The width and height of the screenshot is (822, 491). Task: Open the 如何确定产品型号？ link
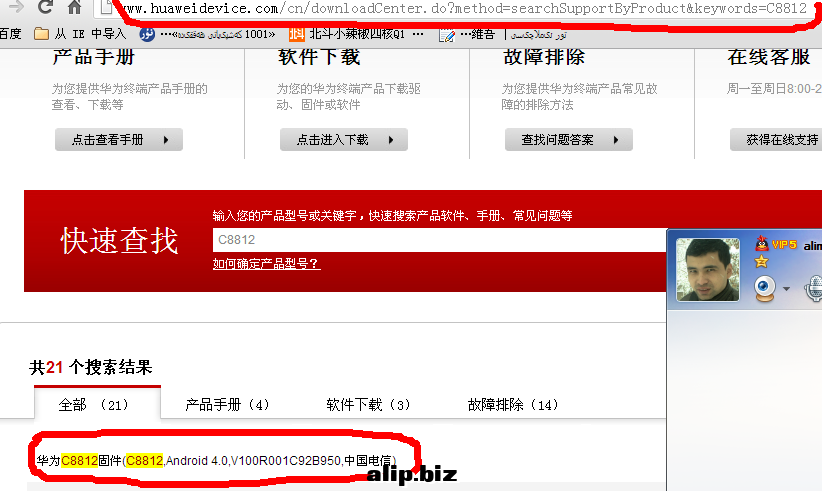tap(266, 264)
